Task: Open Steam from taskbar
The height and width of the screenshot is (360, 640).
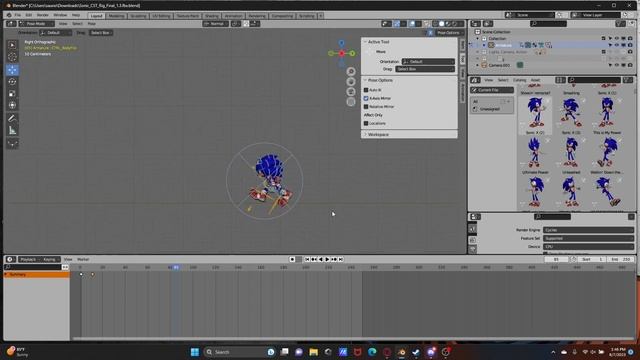Action: coord(416,352)
